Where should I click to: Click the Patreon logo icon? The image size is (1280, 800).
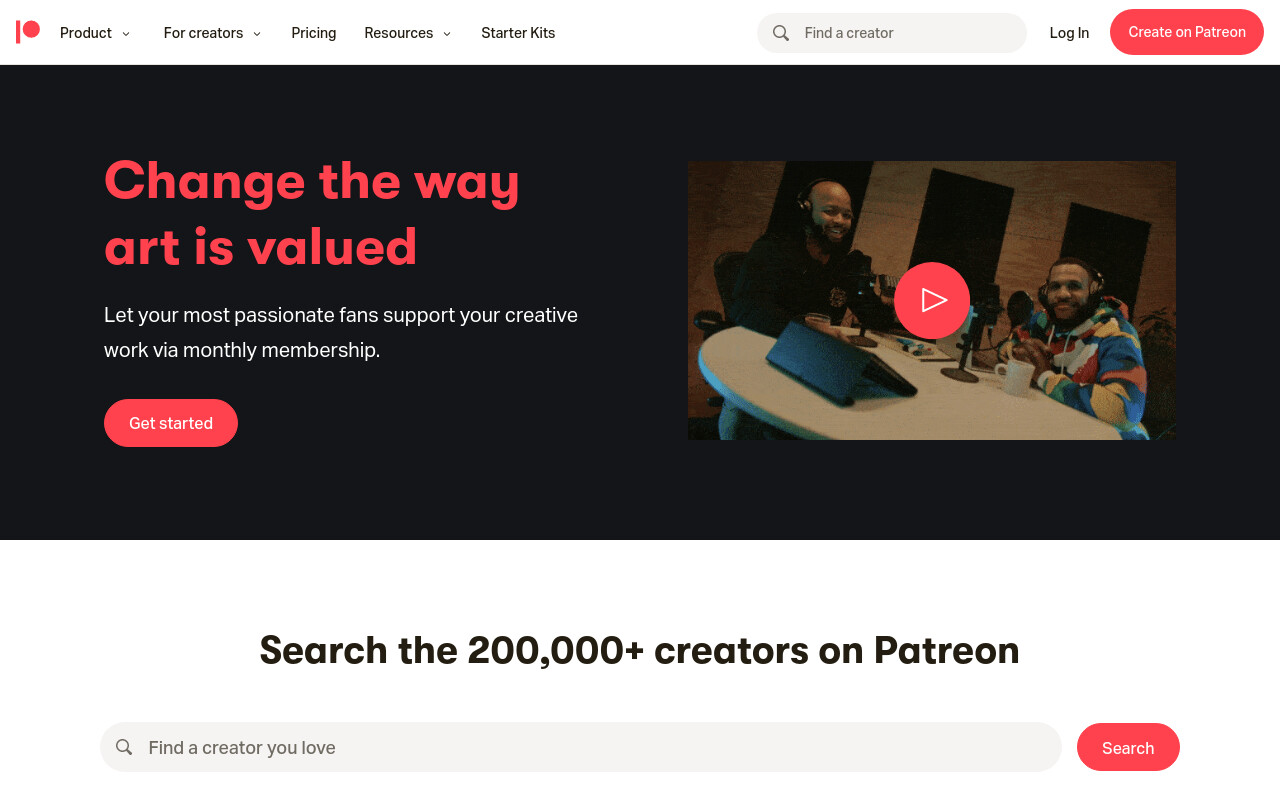click(28, 32)
